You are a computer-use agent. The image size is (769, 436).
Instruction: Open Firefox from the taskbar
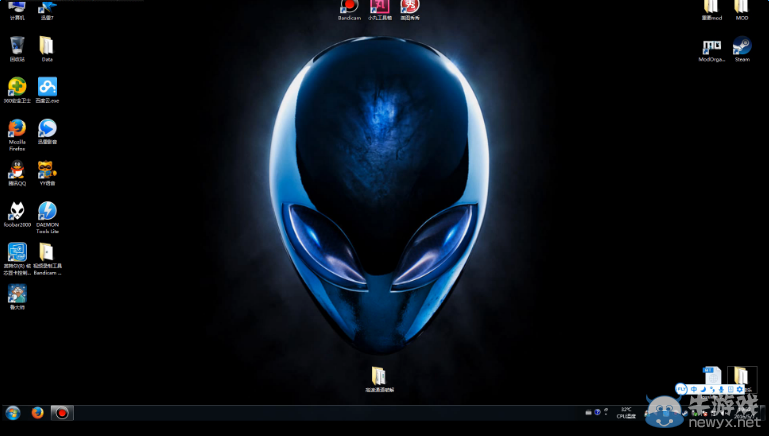point(37,413)
